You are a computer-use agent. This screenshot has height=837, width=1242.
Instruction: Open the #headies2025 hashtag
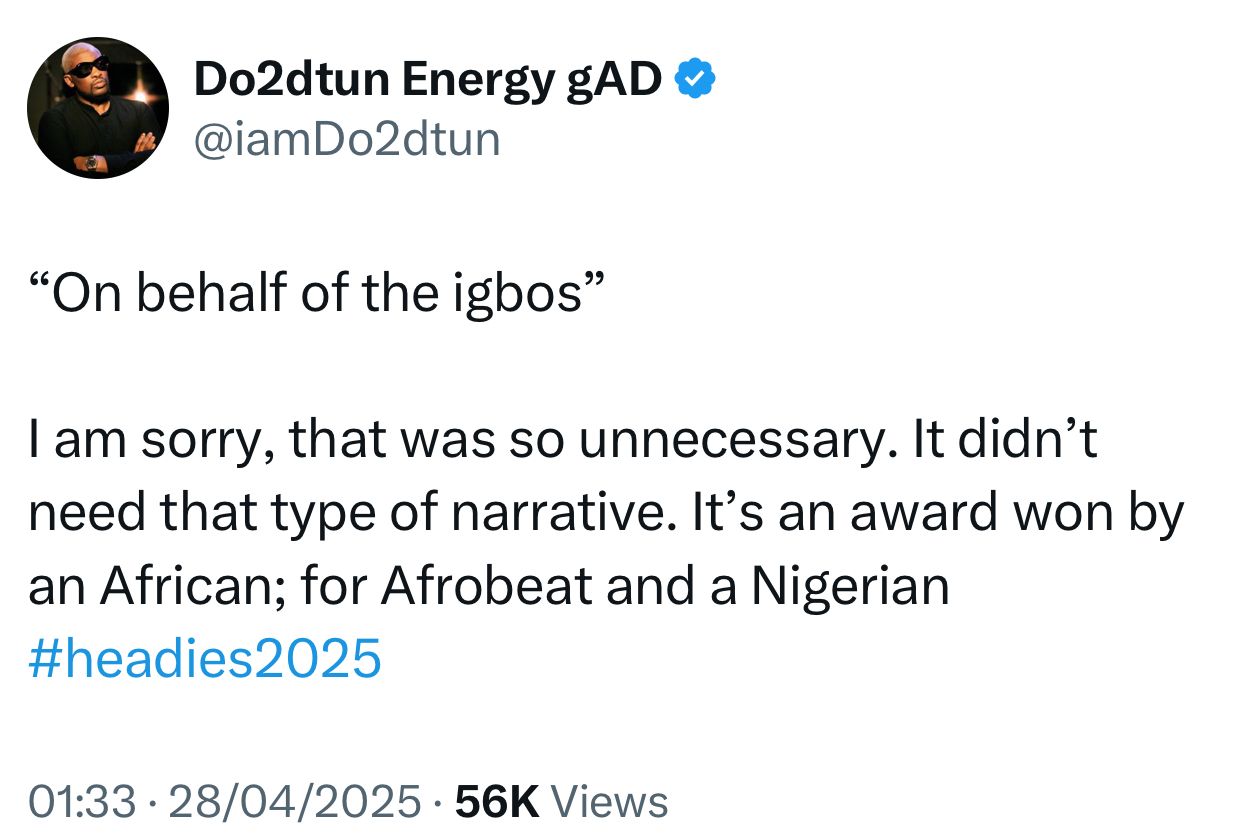coord(205,660)
